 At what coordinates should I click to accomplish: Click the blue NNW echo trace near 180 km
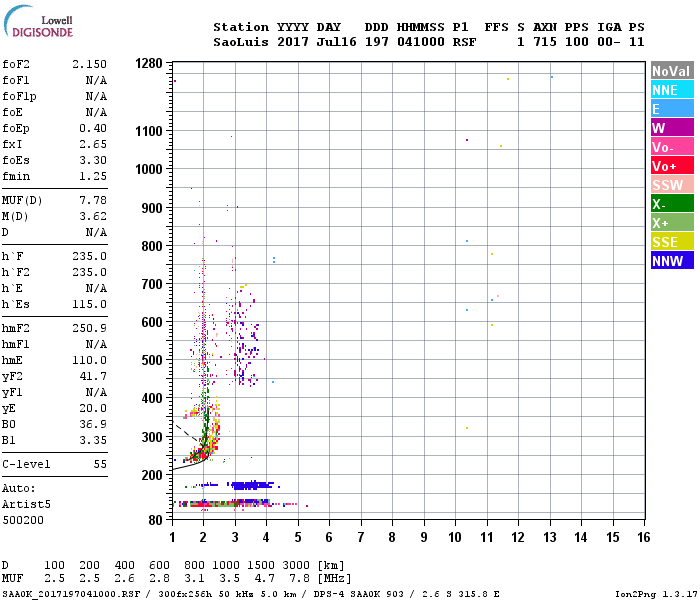pyautogui.click(x=252, y=485)
